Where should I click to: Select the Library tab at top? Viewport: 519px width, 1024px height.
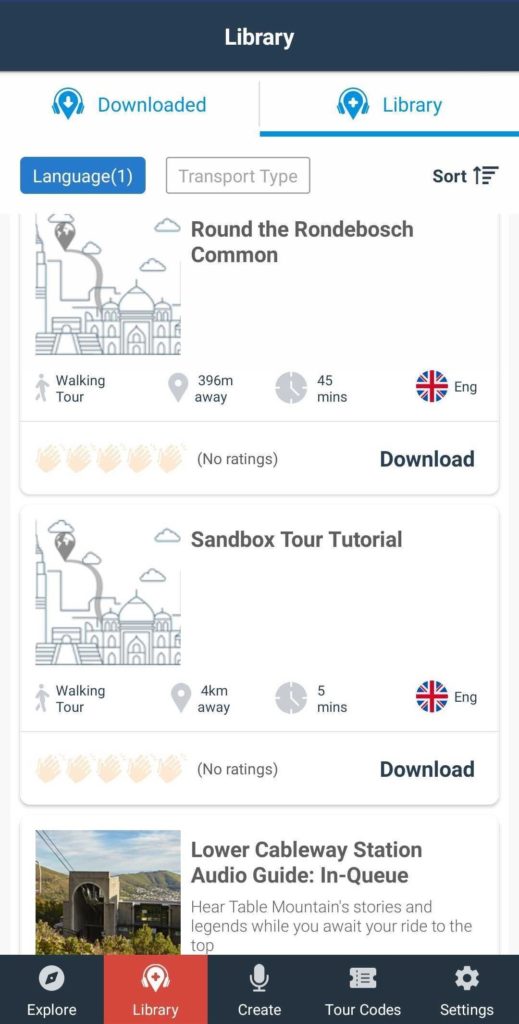(390, 104)
